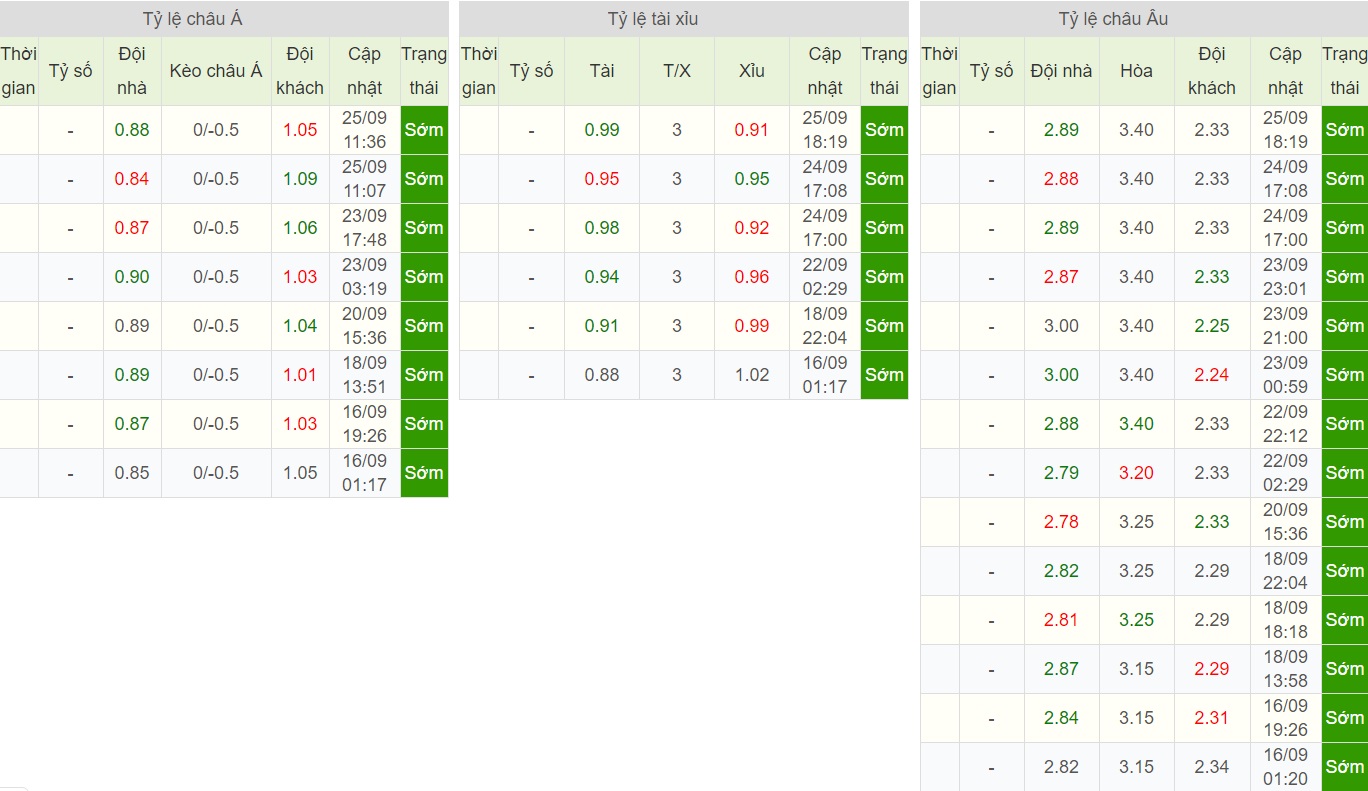Select home odds 0.84 in châu Á table

pyautogui.click(x=132, y=179)
